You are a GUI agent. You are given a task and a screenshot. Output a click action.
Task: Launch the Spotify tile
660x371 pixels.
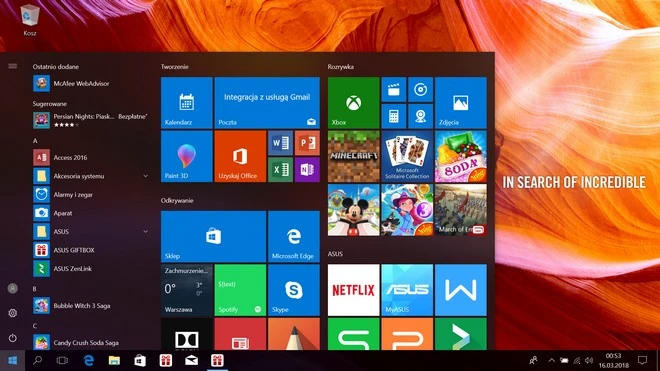(x=240, y=290)
